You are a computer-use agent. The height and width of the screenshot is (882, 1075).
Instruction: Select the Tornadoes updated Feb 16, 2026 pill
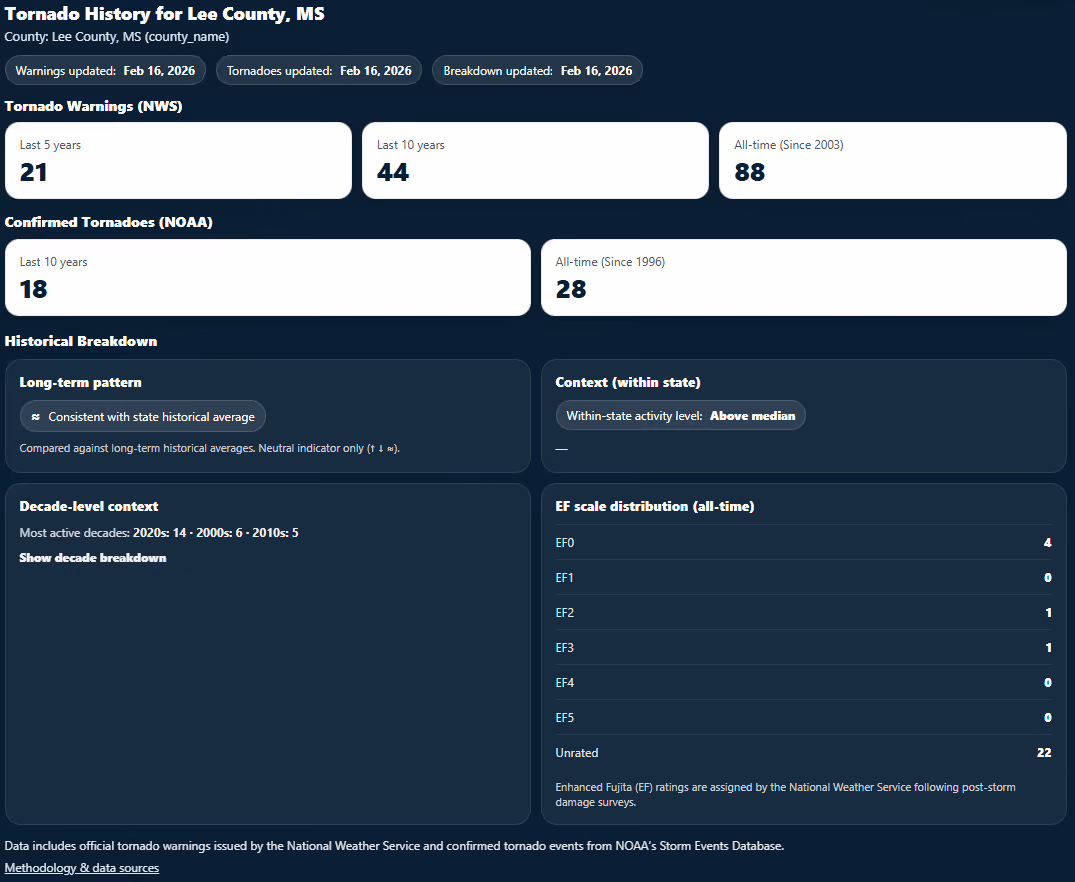(x=319, y=71)
